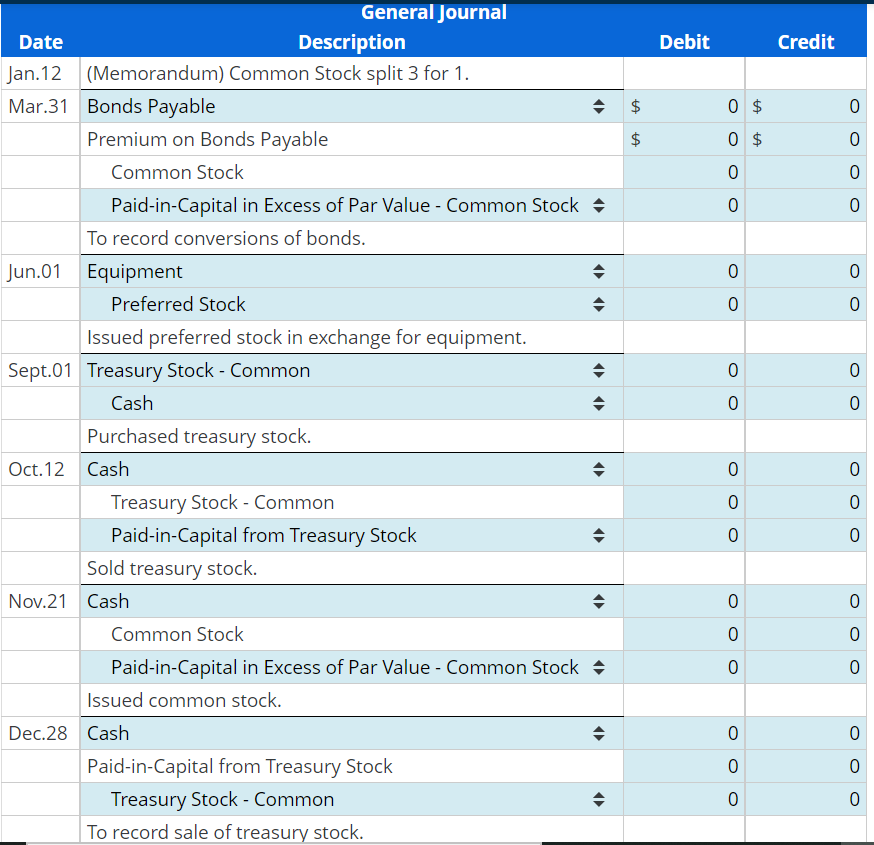Image resolution: width=874 pixels, height=845 pixels.
Task: Click Dec.28 Treasury Stock - Common credit field
Action: (806, 799)
